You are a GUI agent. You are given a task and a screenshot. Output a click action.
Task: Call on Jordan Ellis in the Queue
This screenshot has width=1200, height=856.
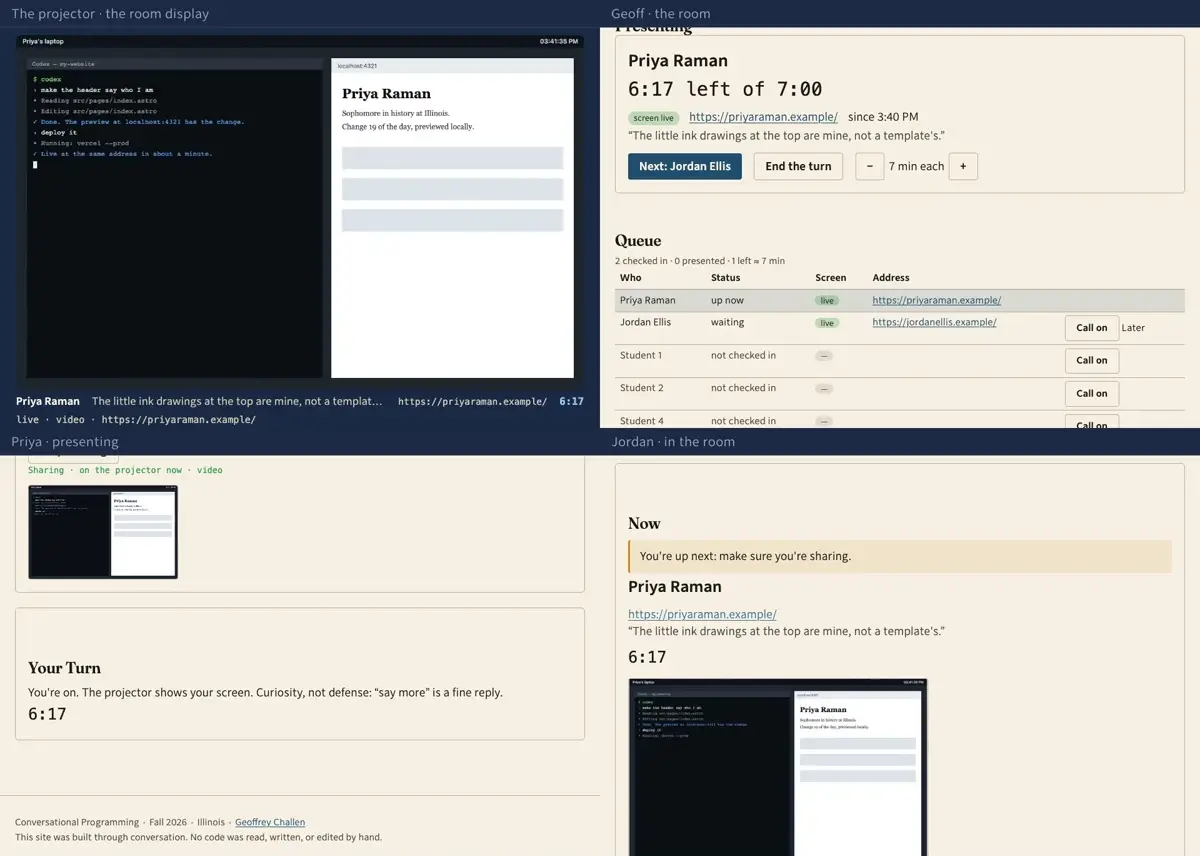coord(1092,328)
